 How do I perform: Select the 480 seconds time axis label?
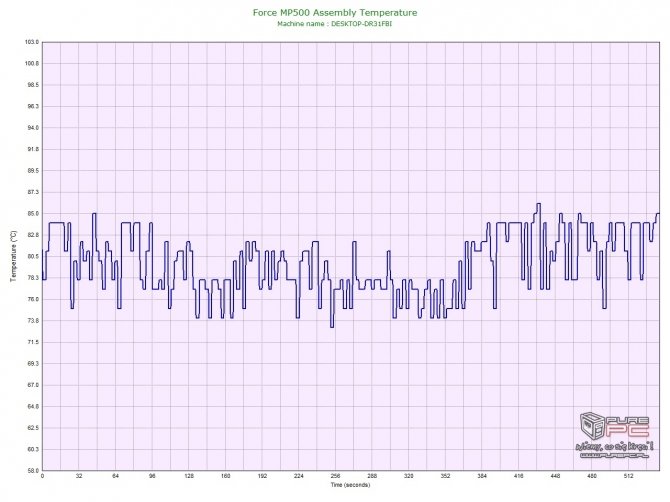coord(592,476)
